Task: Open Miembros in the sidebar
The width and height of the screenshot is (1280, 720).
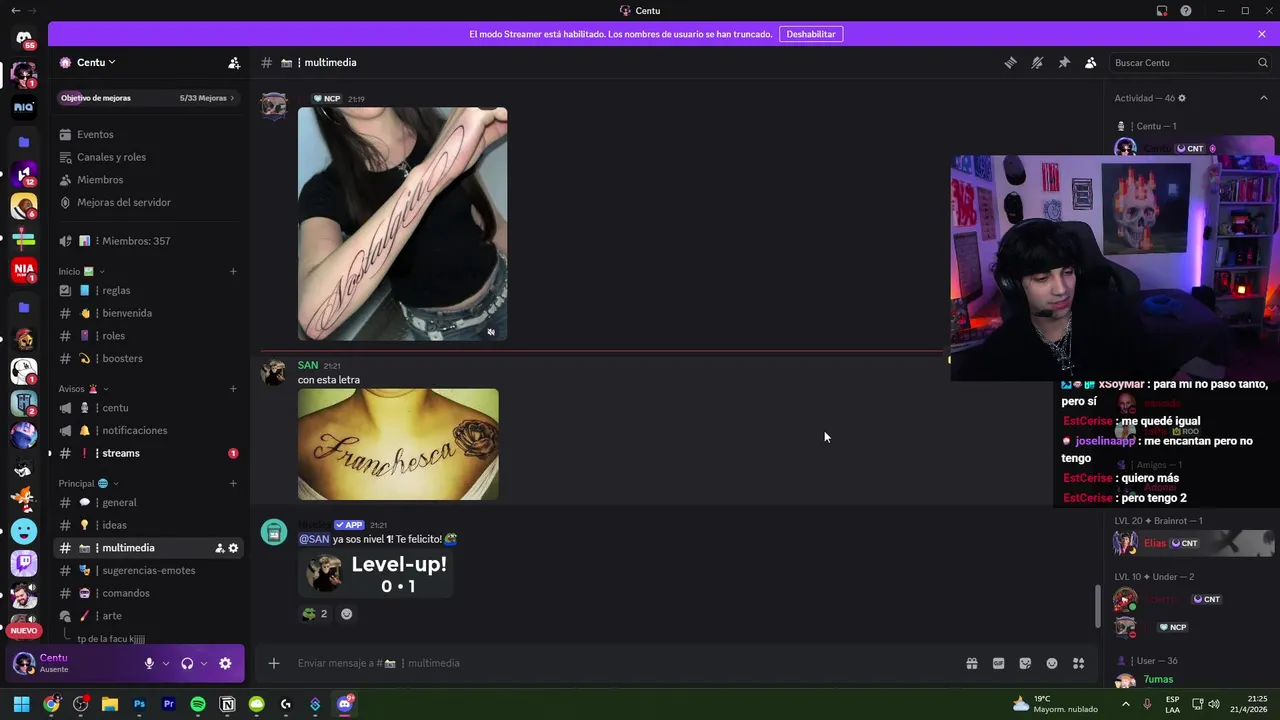Action: click(148, 180)
